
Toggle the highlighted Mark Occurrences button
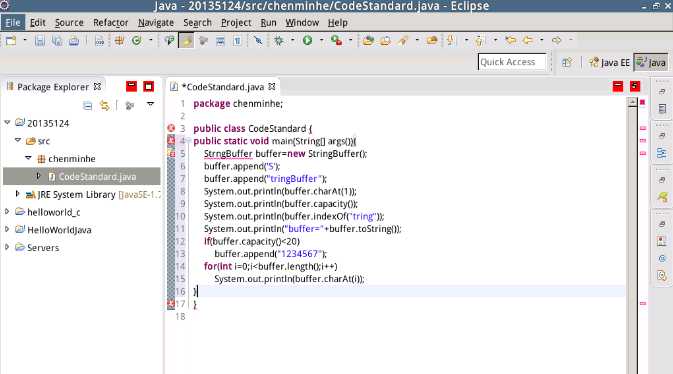click(186, 41)
